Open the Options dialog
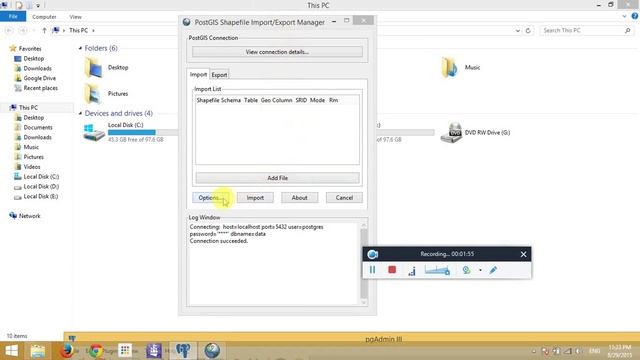This screenshot has width=640, height=360. tap(210, 198)
